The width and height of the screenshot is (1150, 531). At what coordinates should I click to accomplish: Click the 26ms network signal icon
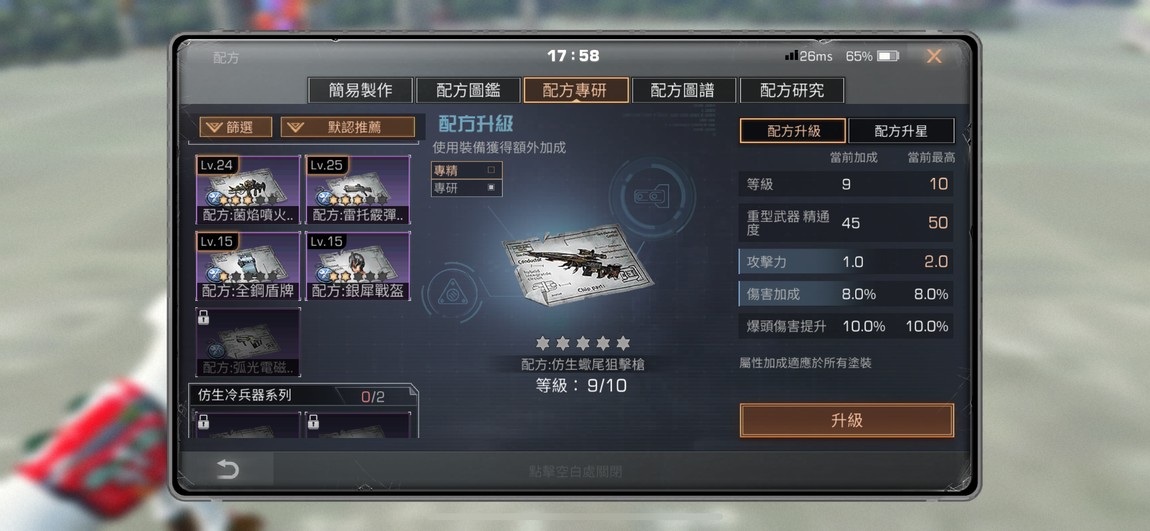pyautogui.click(x=791, y=56)
